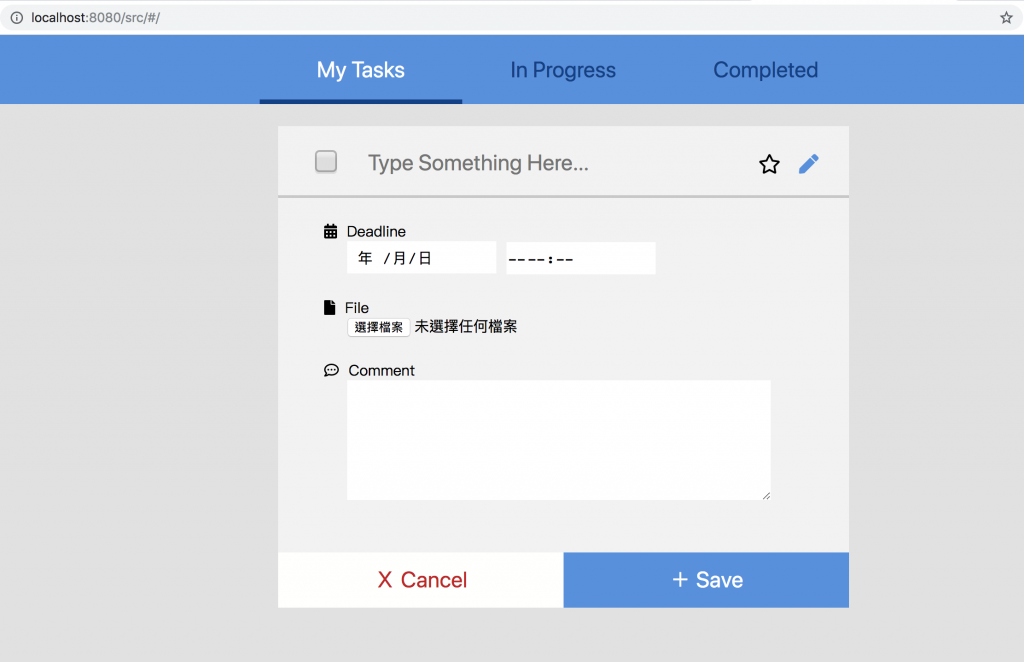The image size is (1024, 662).
Task: Tick the task completion checkbox
Action: [x=326, y=161]
